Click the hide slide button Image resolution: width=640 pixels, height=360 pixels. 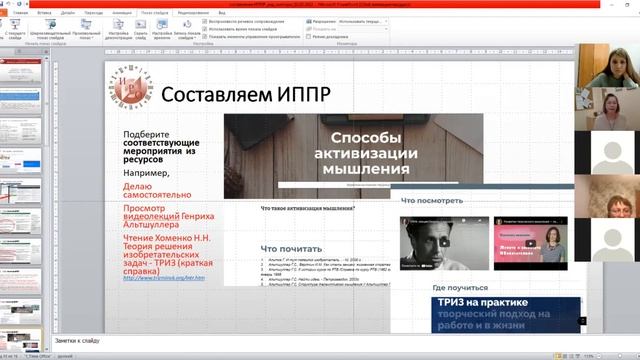pos(140,30)
